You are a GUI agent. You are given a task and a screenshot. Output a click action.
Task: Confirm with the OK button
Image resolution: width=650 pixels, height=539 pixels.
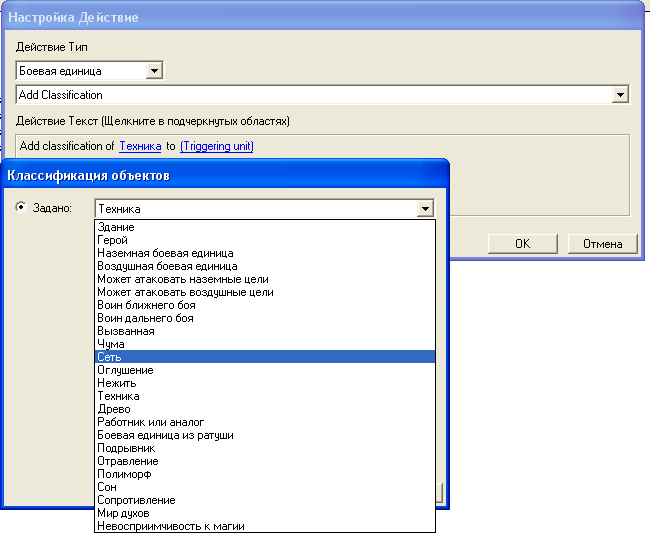[522, 244]
